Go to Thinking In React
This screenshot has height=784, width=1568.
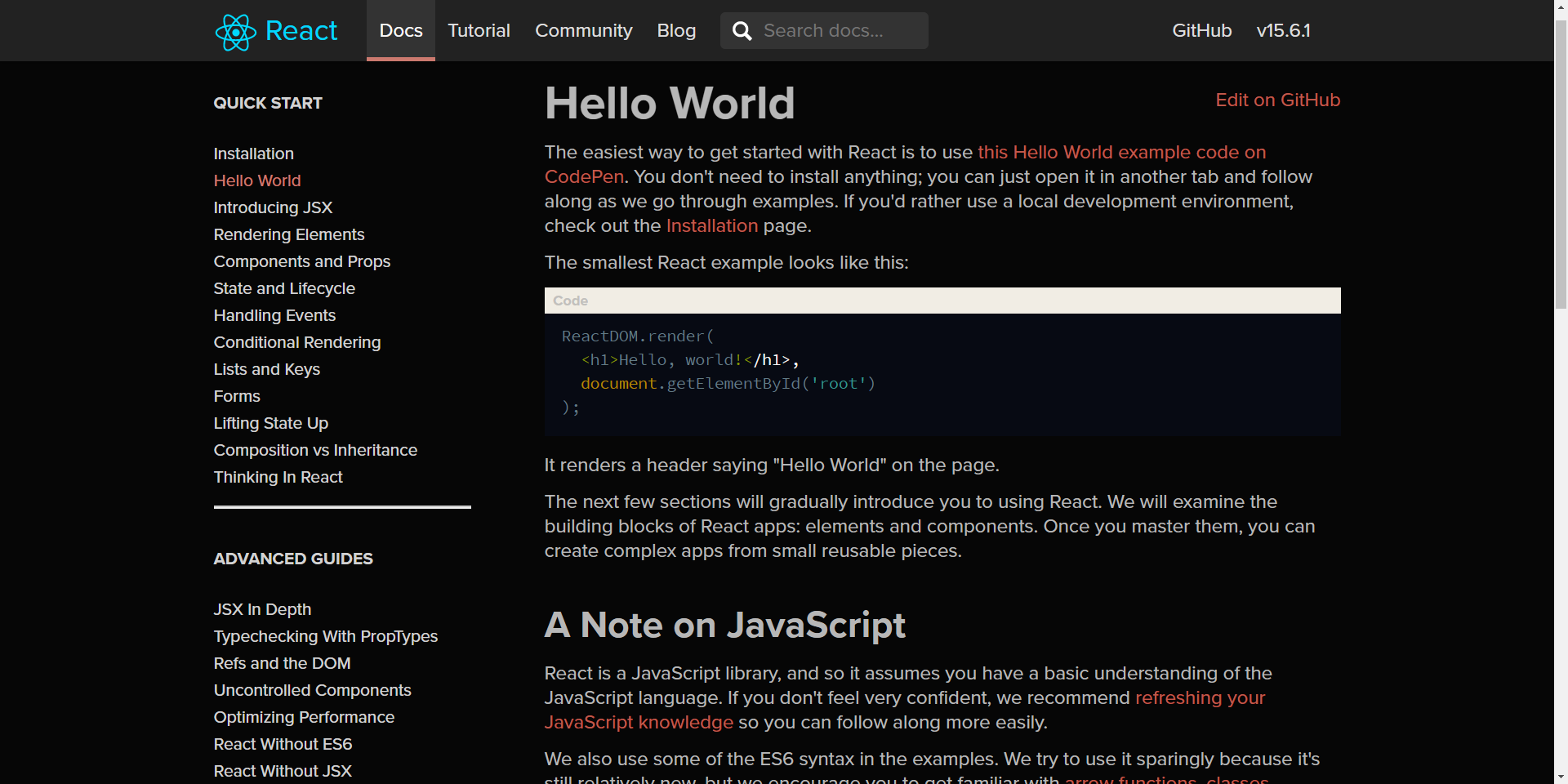[x=278, y=477]
